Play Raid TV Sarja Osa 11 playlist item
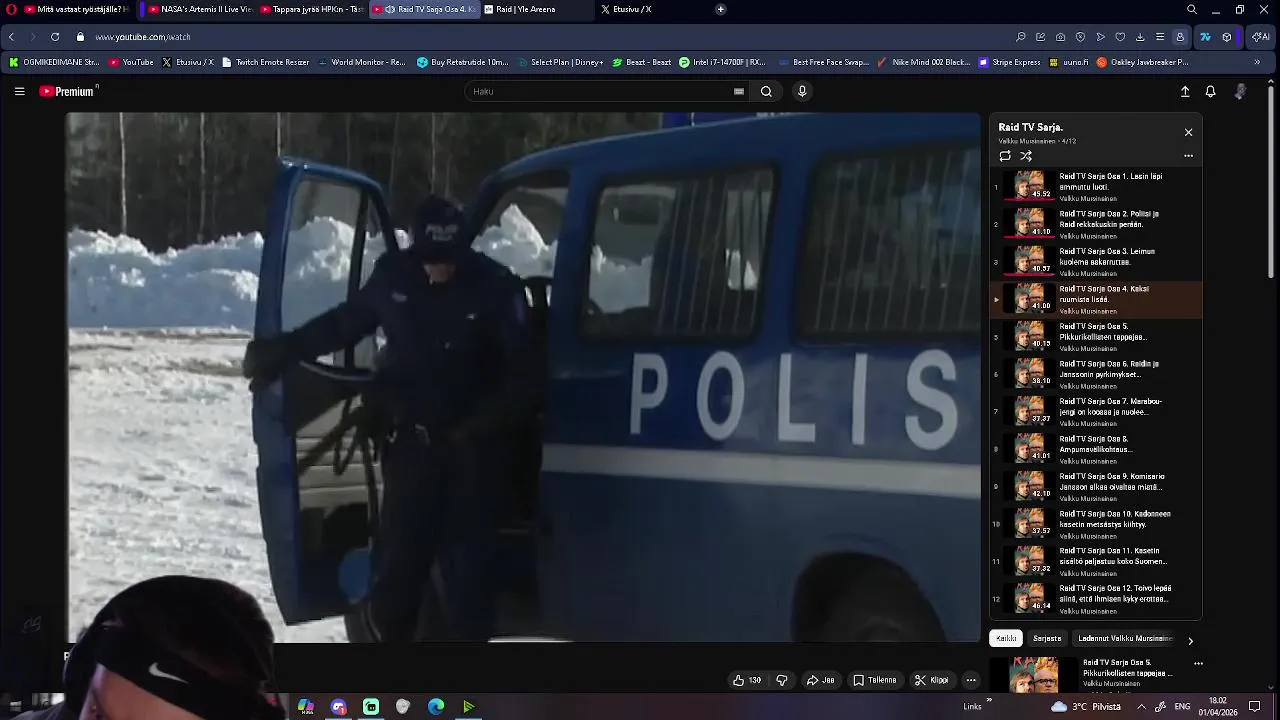The image size is (1280, 720). pos(1095,561)
